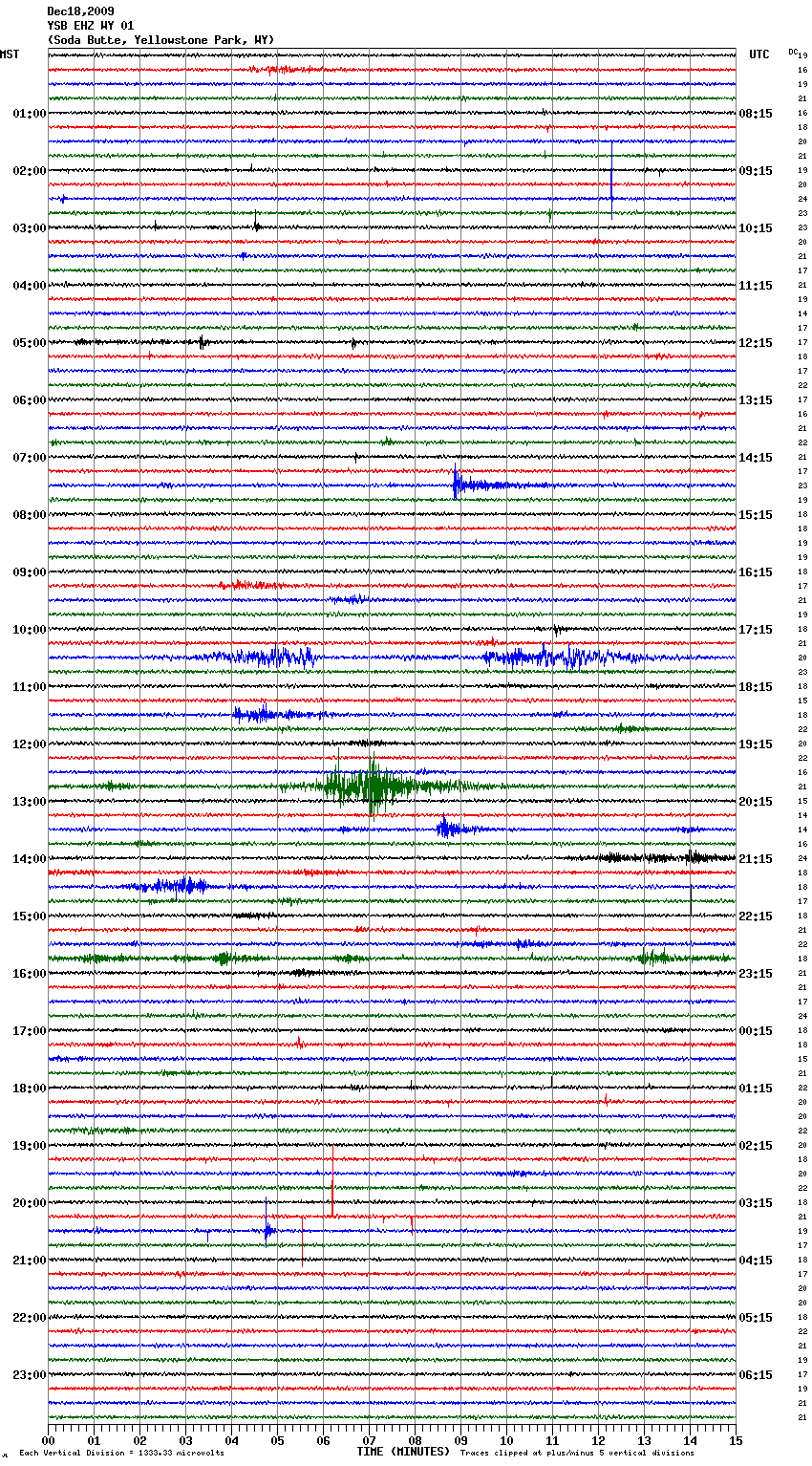Click the large green seismic burst before 13:00 MST

click(x=371, y=787)
